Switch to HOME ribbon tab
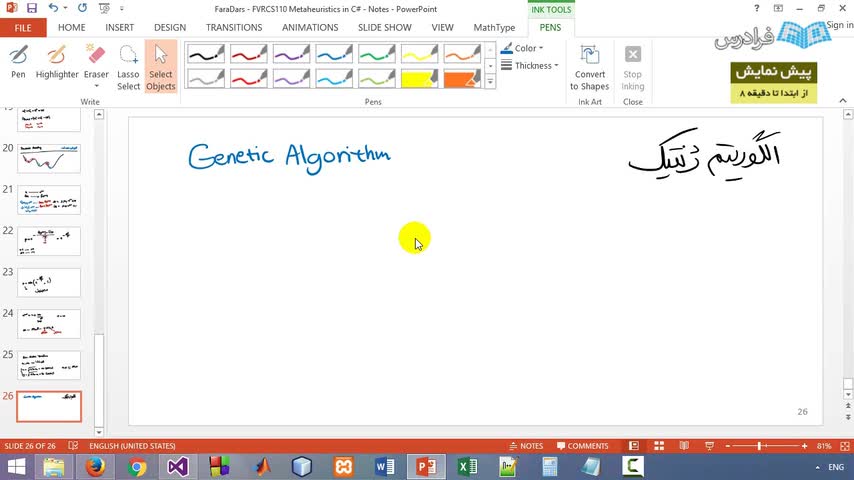 [71, 28]
